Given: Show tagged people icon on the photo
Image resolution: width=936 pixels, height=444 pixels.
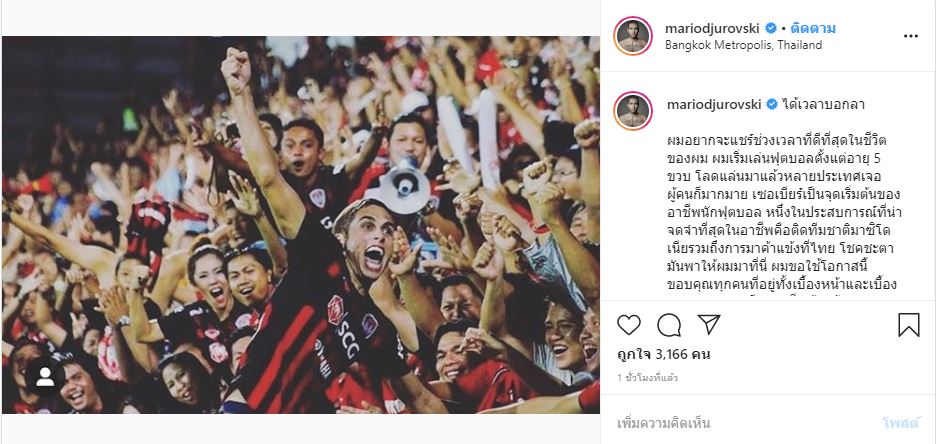Looking at the screenshot, I should [45, 377].
